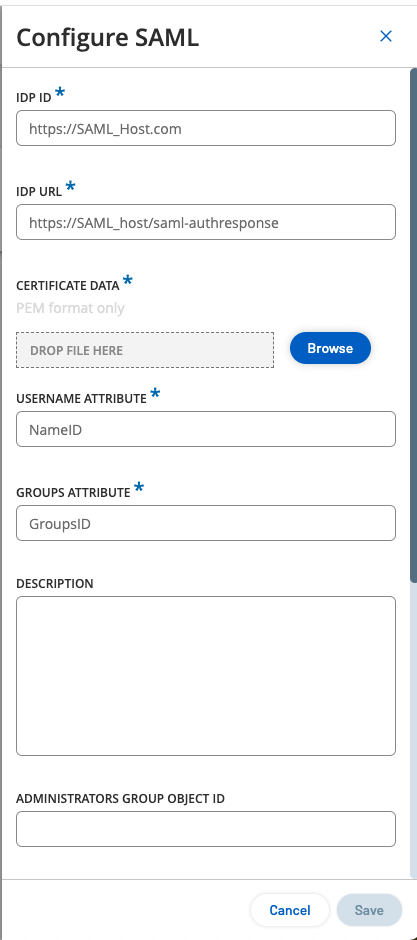Focus the IDP URL text box
Screen dimensions: 417x940
(206, 222)
